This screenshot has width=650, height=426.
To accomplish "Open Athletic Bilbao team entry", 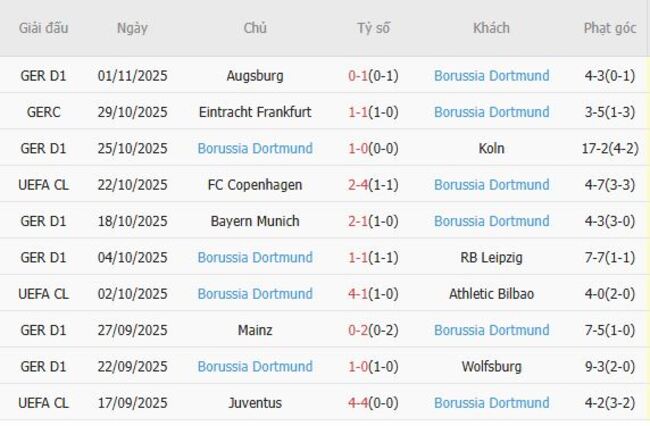I will (491, 294).
